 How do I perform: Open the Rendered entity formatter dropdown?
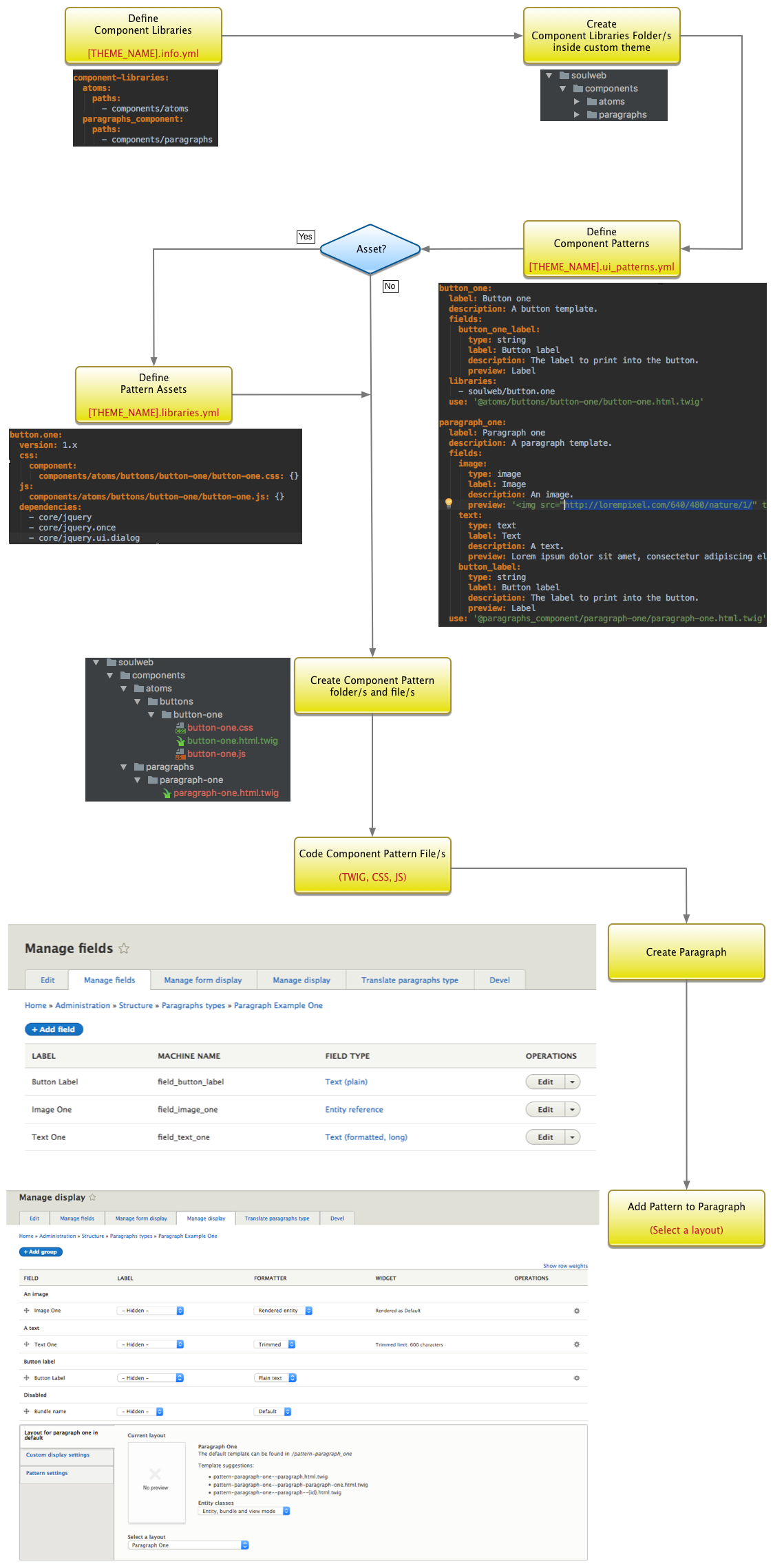[284, 1311]
